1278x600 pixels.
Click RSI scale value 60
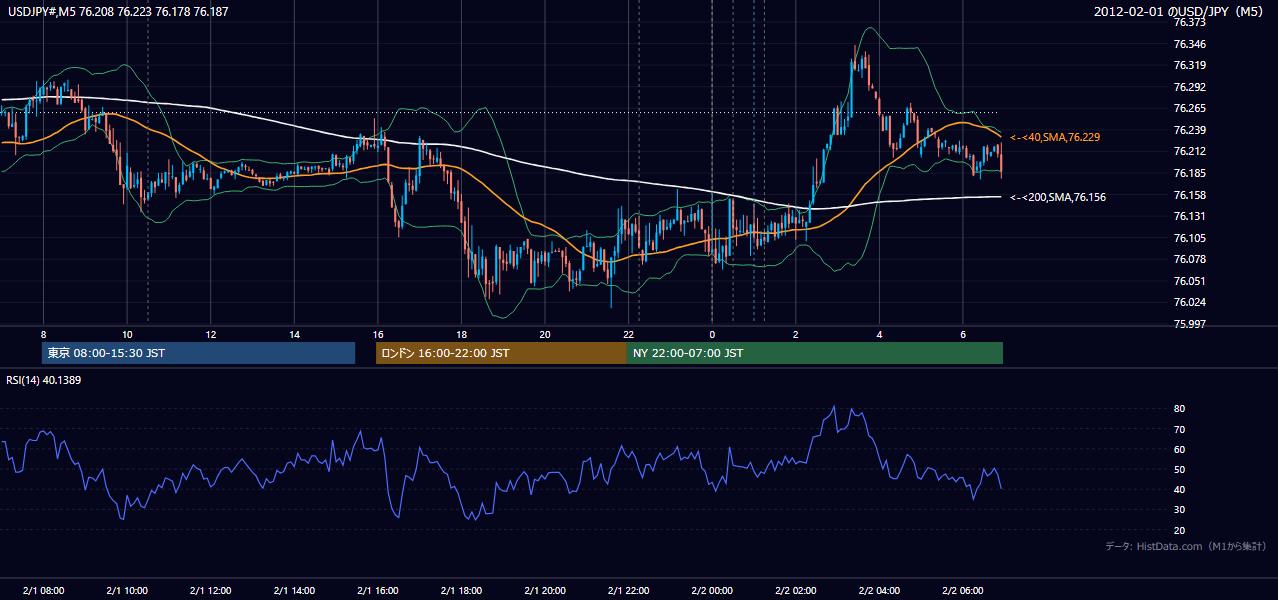(x=1179, y=449)
